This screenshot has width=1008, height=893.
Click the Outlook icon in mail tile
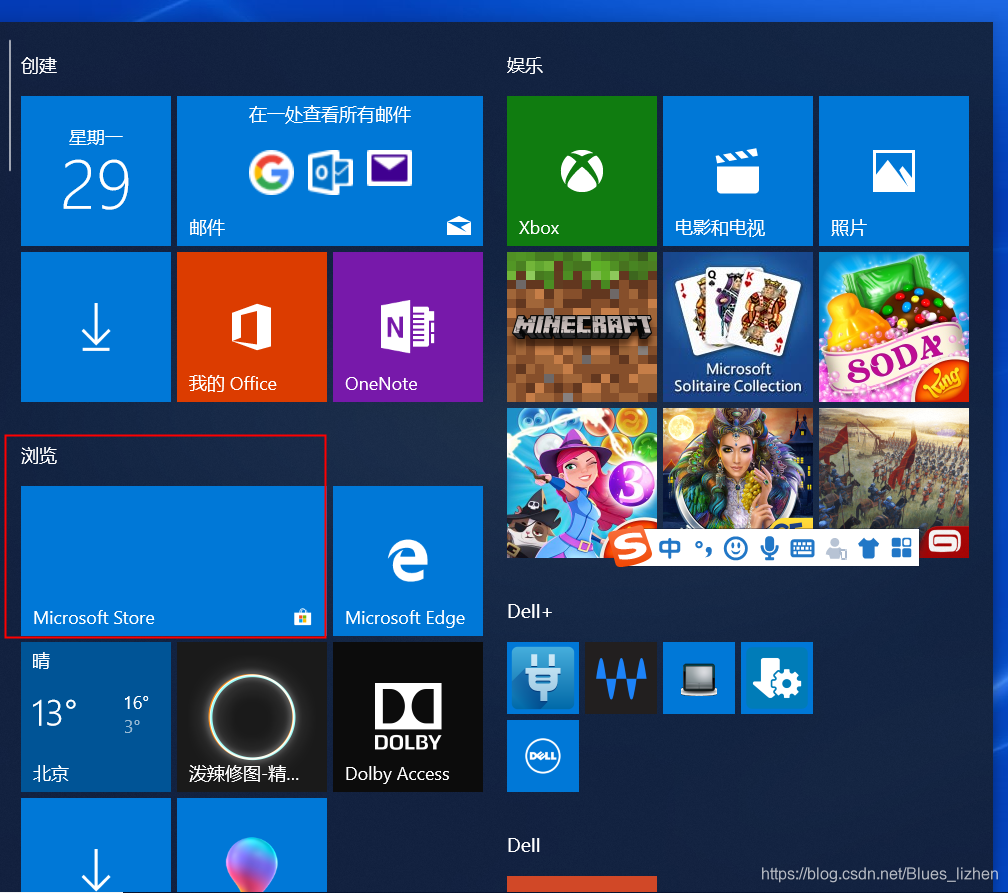point(330,172)
